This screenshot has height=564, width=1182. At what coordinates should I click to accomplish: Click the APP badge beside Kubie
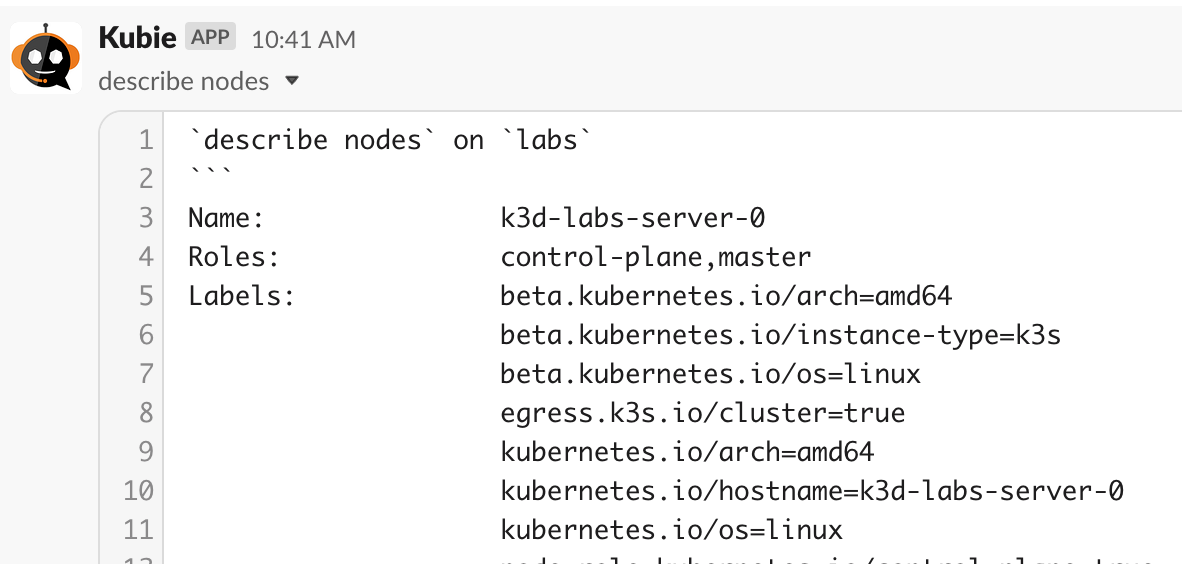coord(210,37)
